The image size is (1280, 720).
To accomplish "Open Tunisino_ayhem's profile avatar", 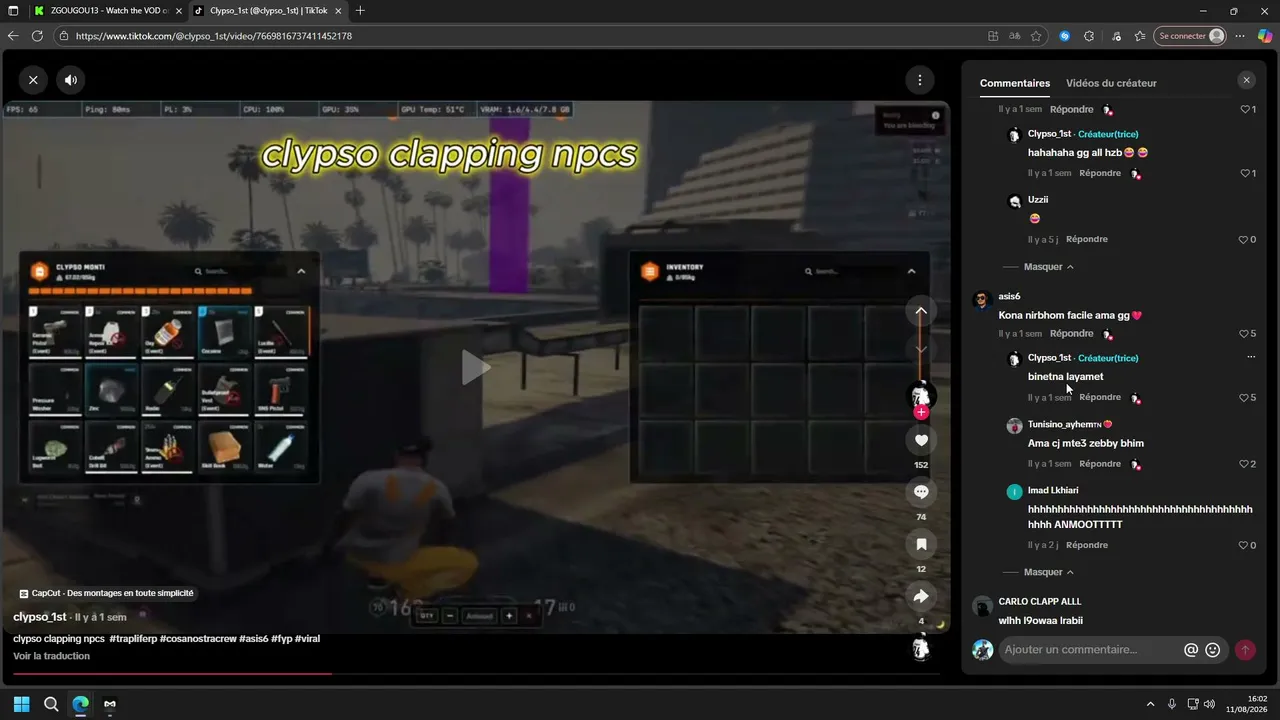I will pos(1014,425).
